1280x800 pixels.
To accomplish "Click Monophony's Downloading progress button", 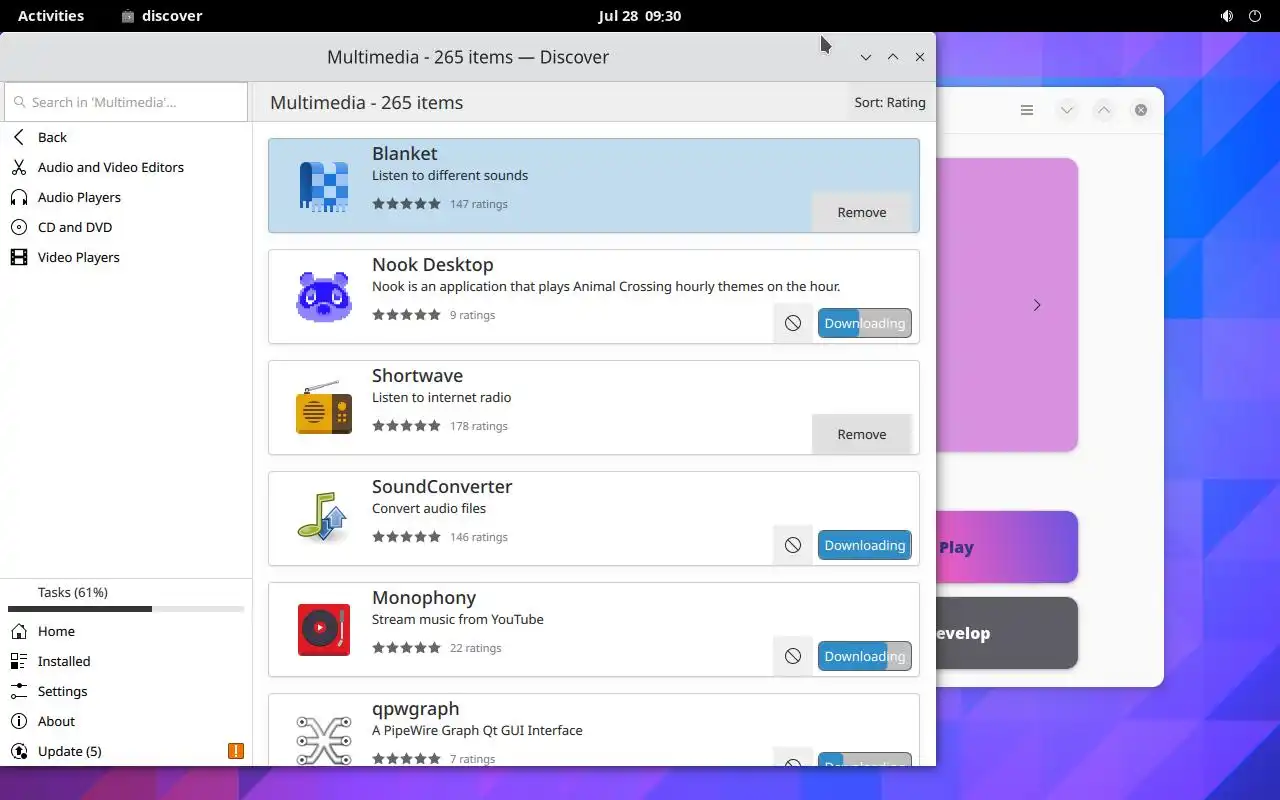I will coord(865,656).
